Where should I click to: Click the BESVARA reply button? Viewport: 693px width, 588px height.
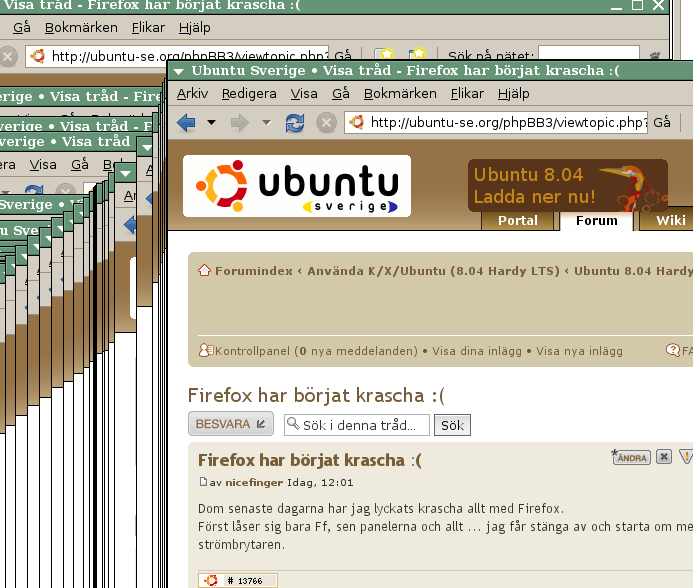click(231, 424)
